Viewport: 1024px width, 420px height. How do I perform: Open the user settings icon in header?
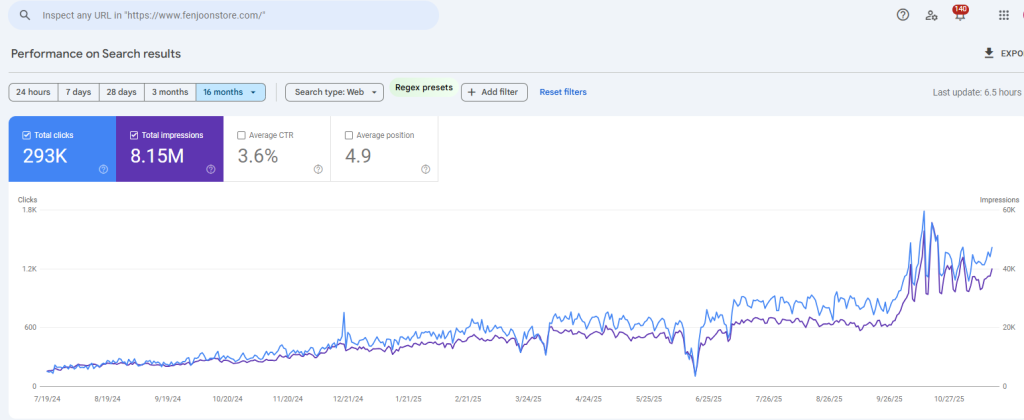tap(931, 15)
